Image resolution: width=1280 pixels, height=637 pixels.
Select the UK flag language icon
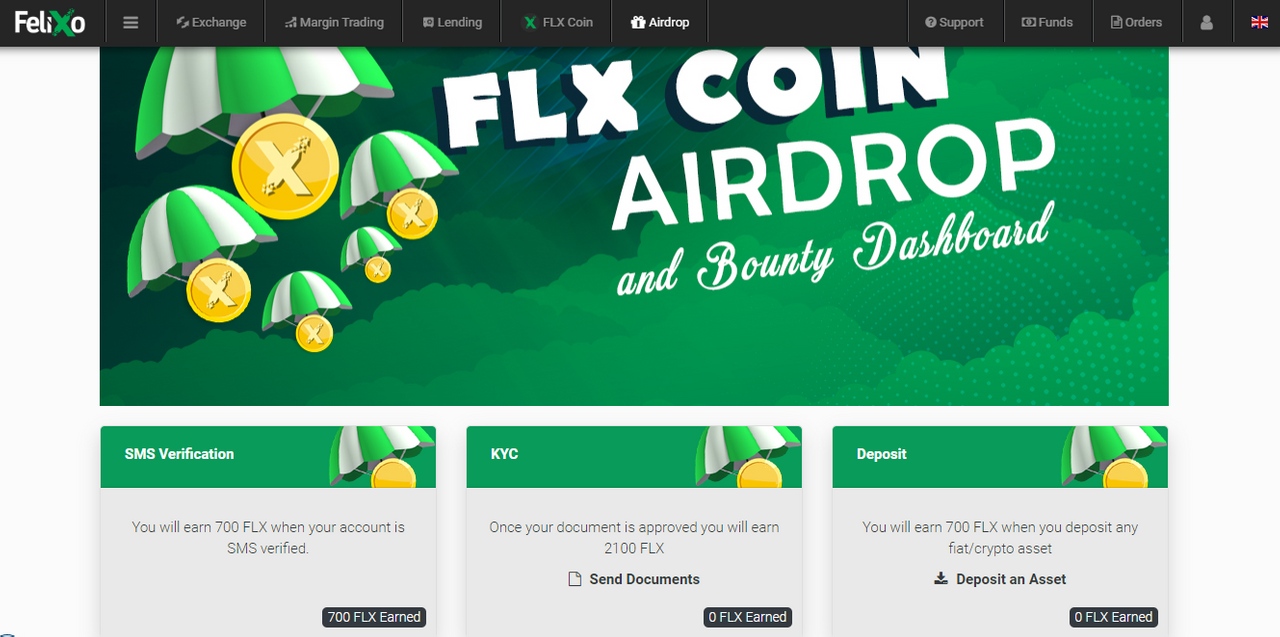[x=1259, y=22]
